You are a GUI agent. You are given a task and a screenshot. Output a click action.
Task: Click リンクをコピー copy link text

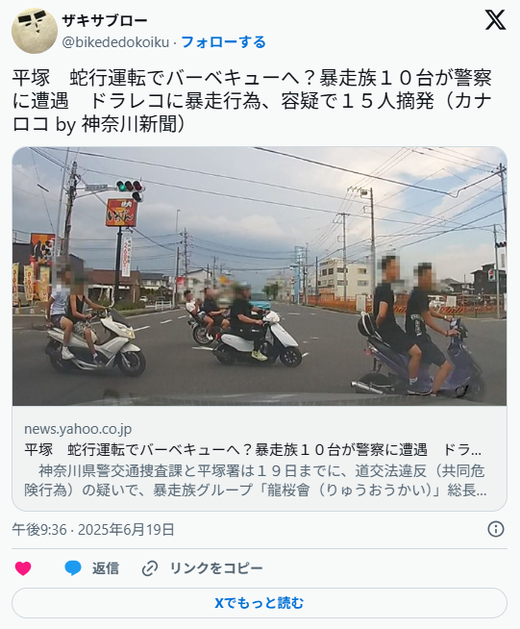tap(216, 568)
